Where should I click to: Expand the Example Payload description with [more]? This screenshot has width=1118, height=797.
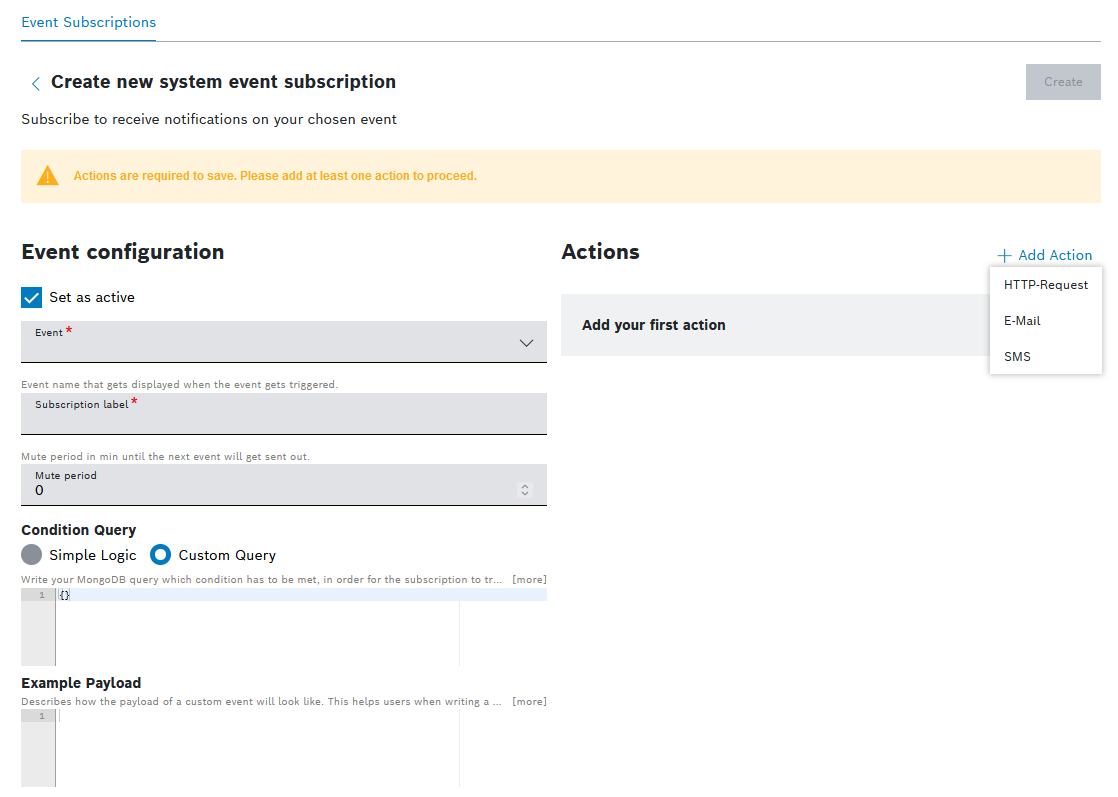[529, 702]
